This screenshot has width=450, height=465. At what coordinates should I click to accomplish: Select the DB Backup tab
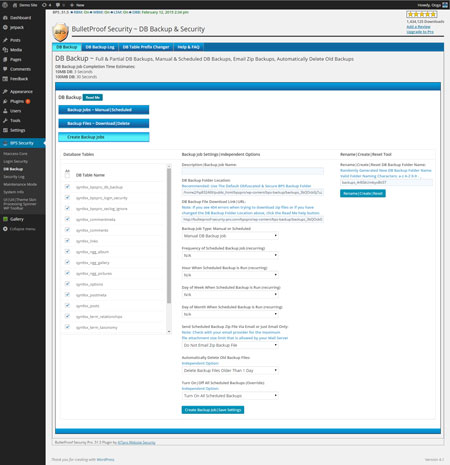click(67, 47)
